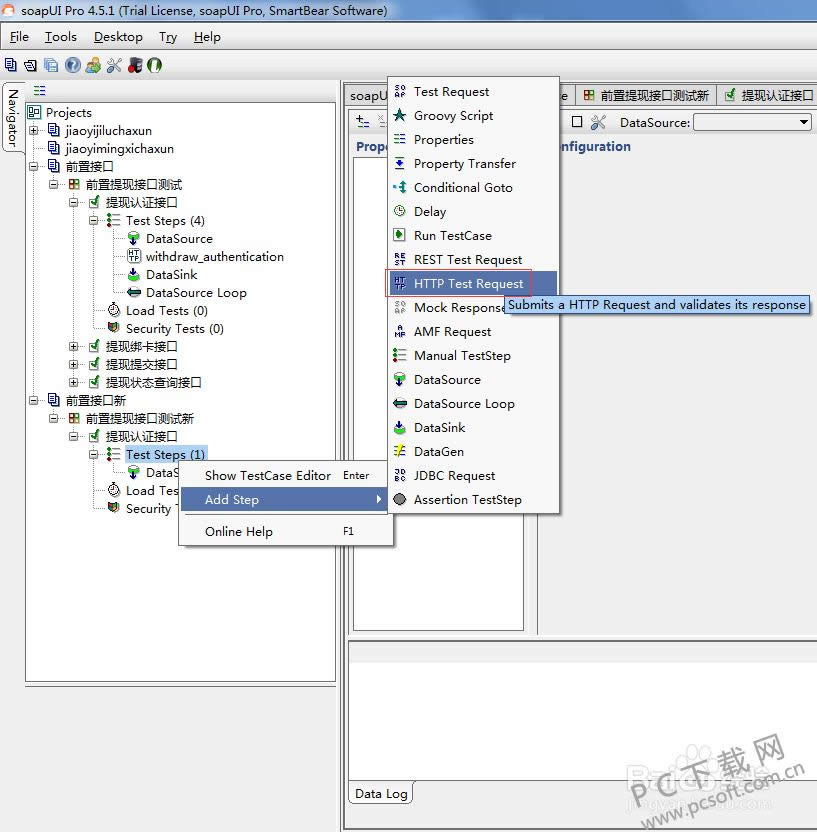Click configure tools icon beside DataSource label

point(598,122)
